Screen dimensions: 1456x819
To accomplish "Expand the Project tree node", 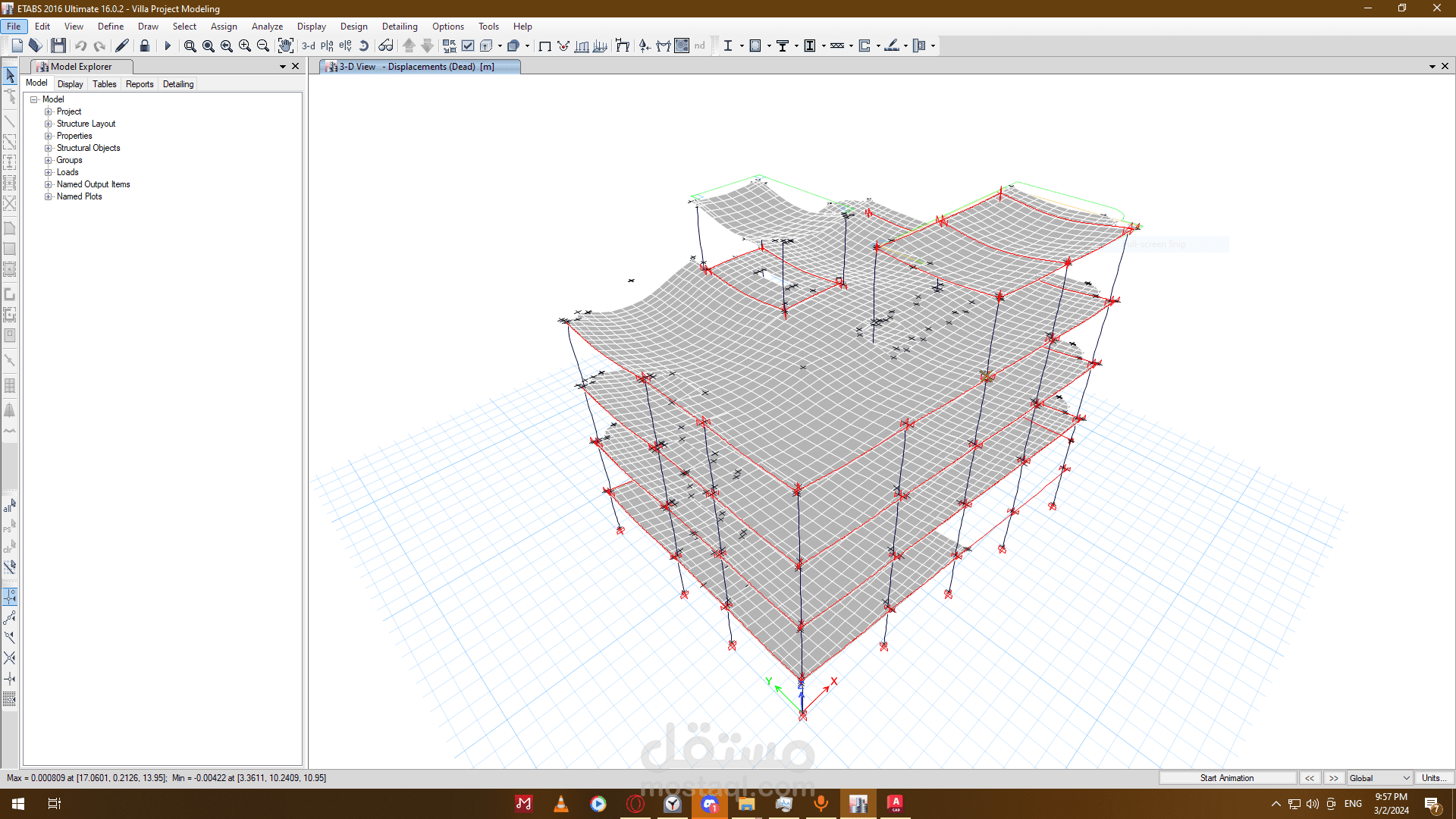I will 49,111.
